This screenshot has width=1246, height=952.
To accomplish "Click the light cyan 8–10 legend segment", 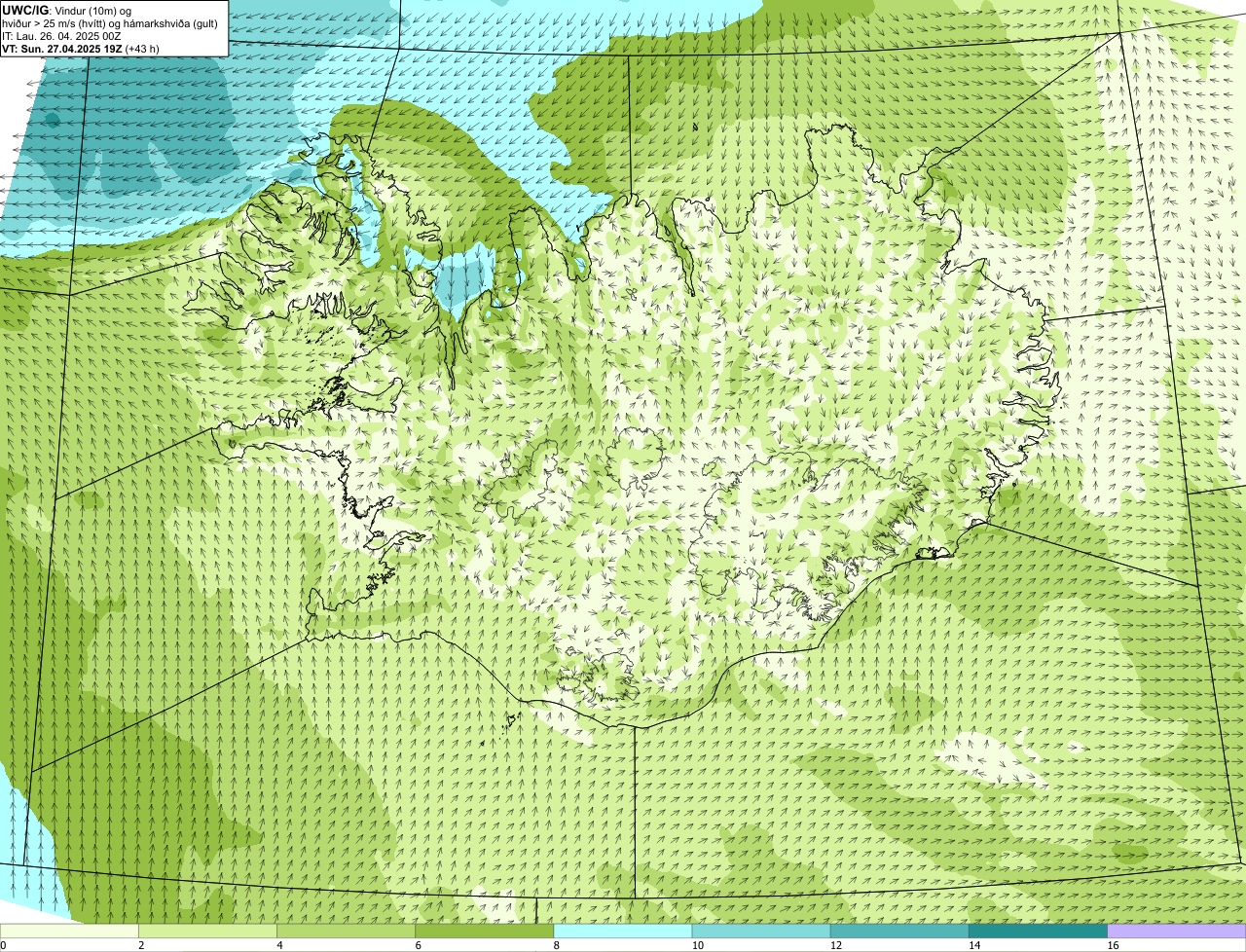I will (x=623, y=932).
